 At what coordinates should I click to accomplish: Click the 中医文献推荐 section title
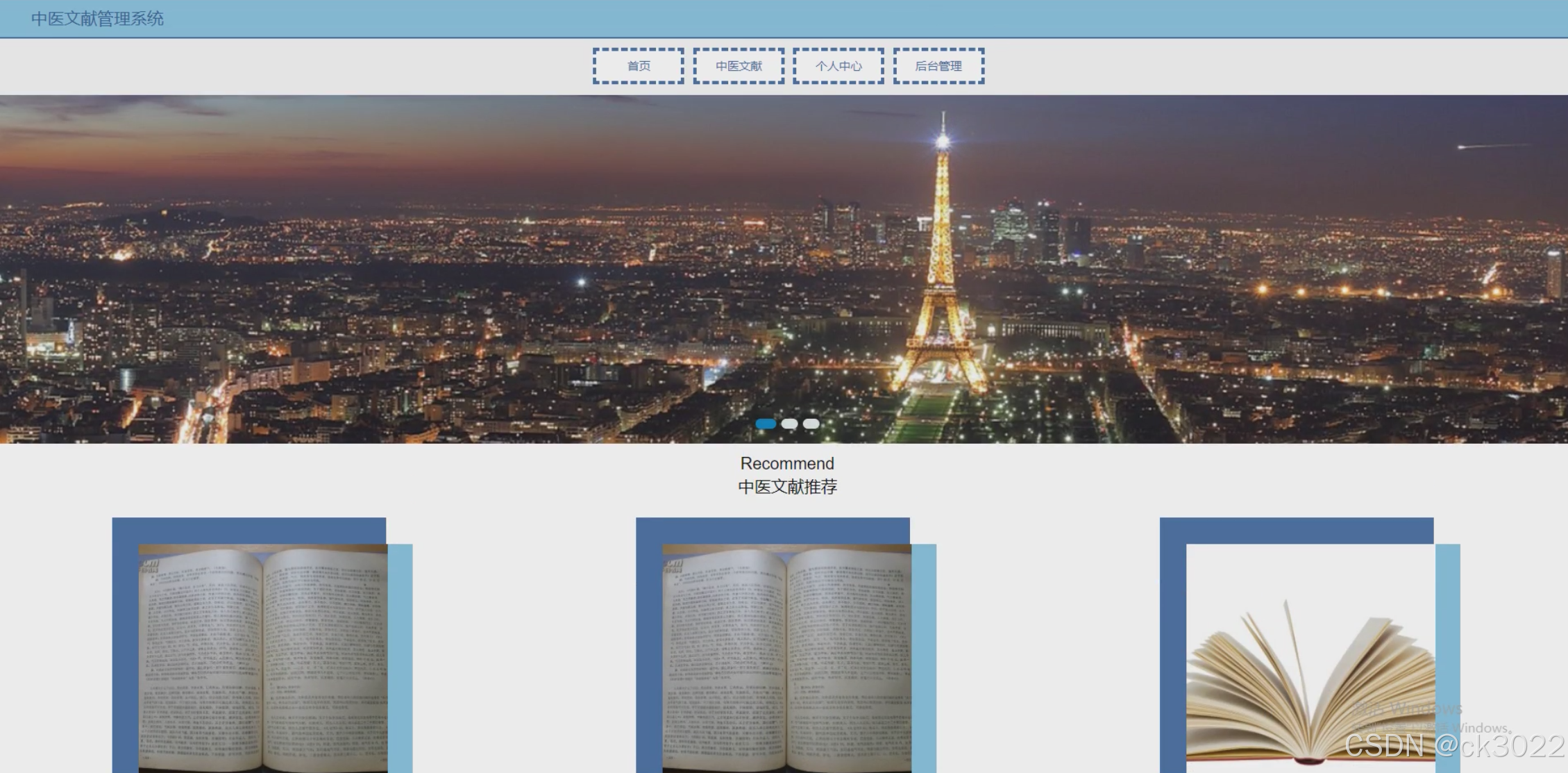click(787, 487)
